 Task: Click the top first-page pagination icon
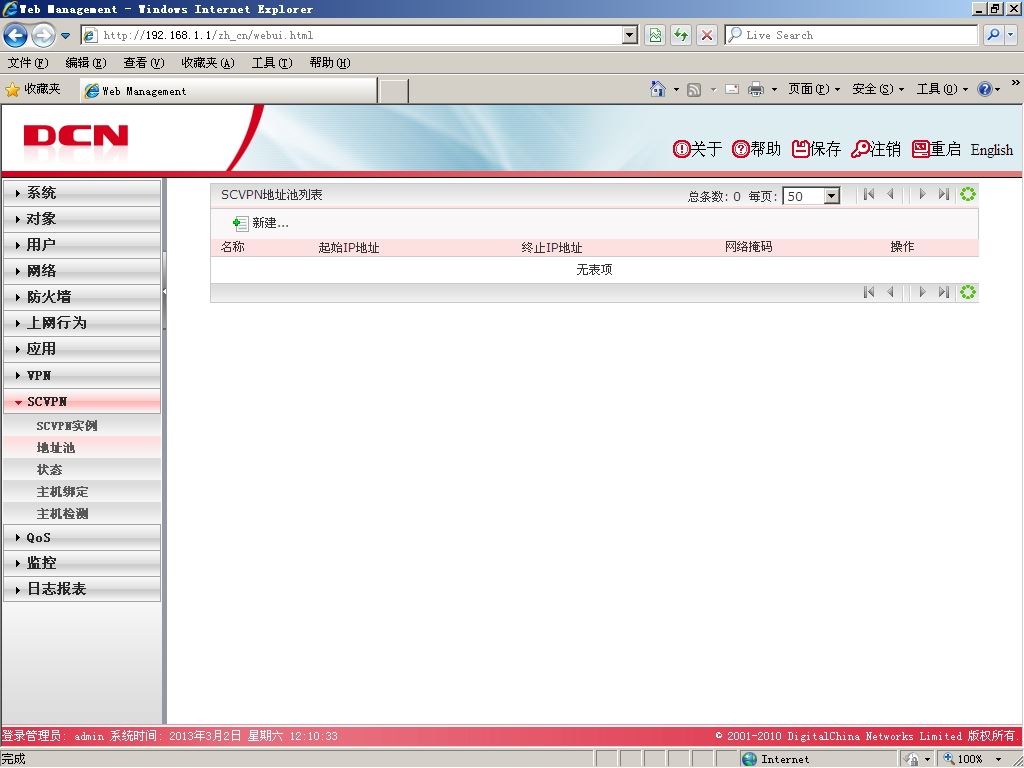point(869,194)
